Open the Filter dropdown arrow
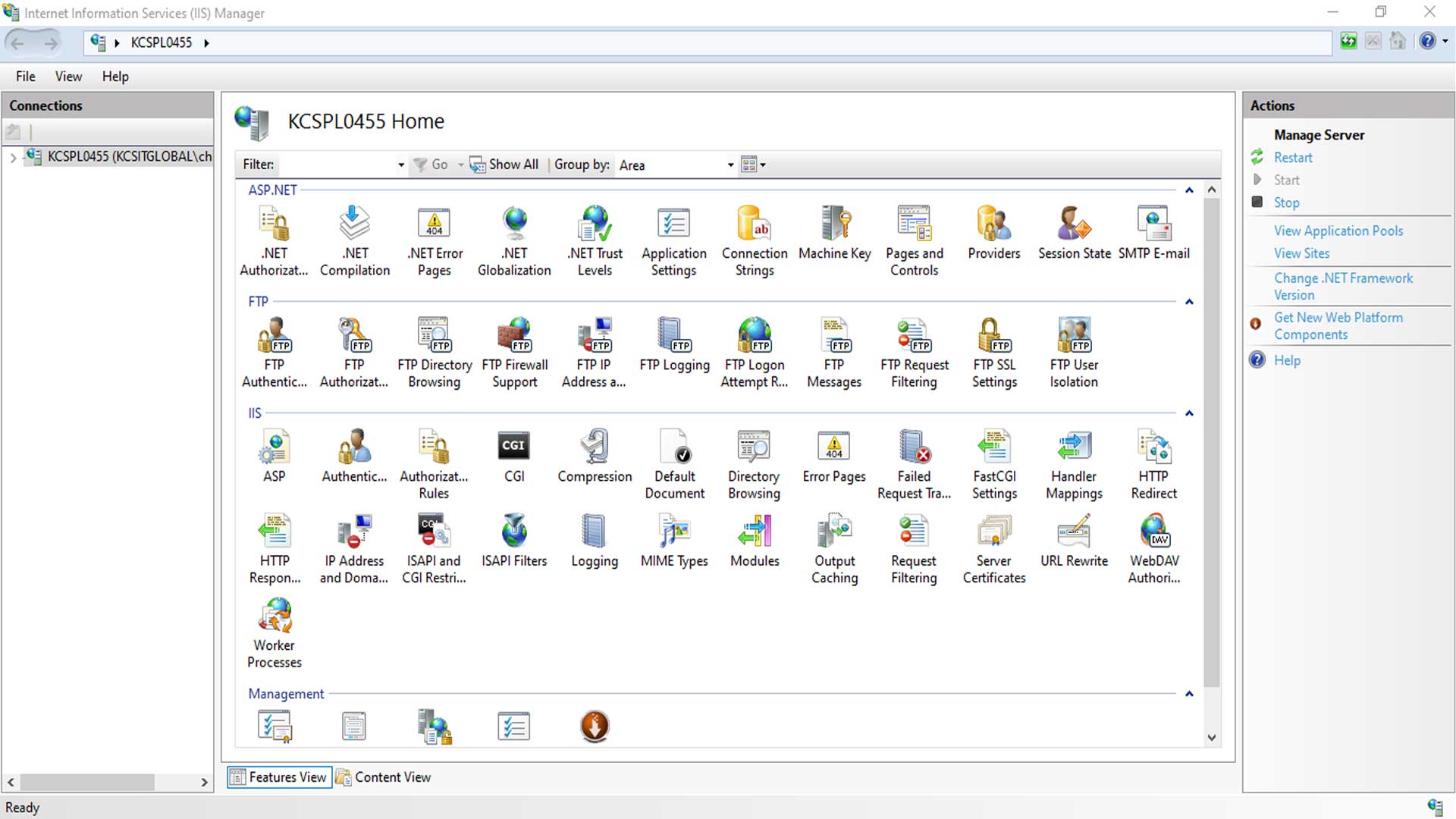This screenshot has height=819, width=1456. [x=401, y=165]
